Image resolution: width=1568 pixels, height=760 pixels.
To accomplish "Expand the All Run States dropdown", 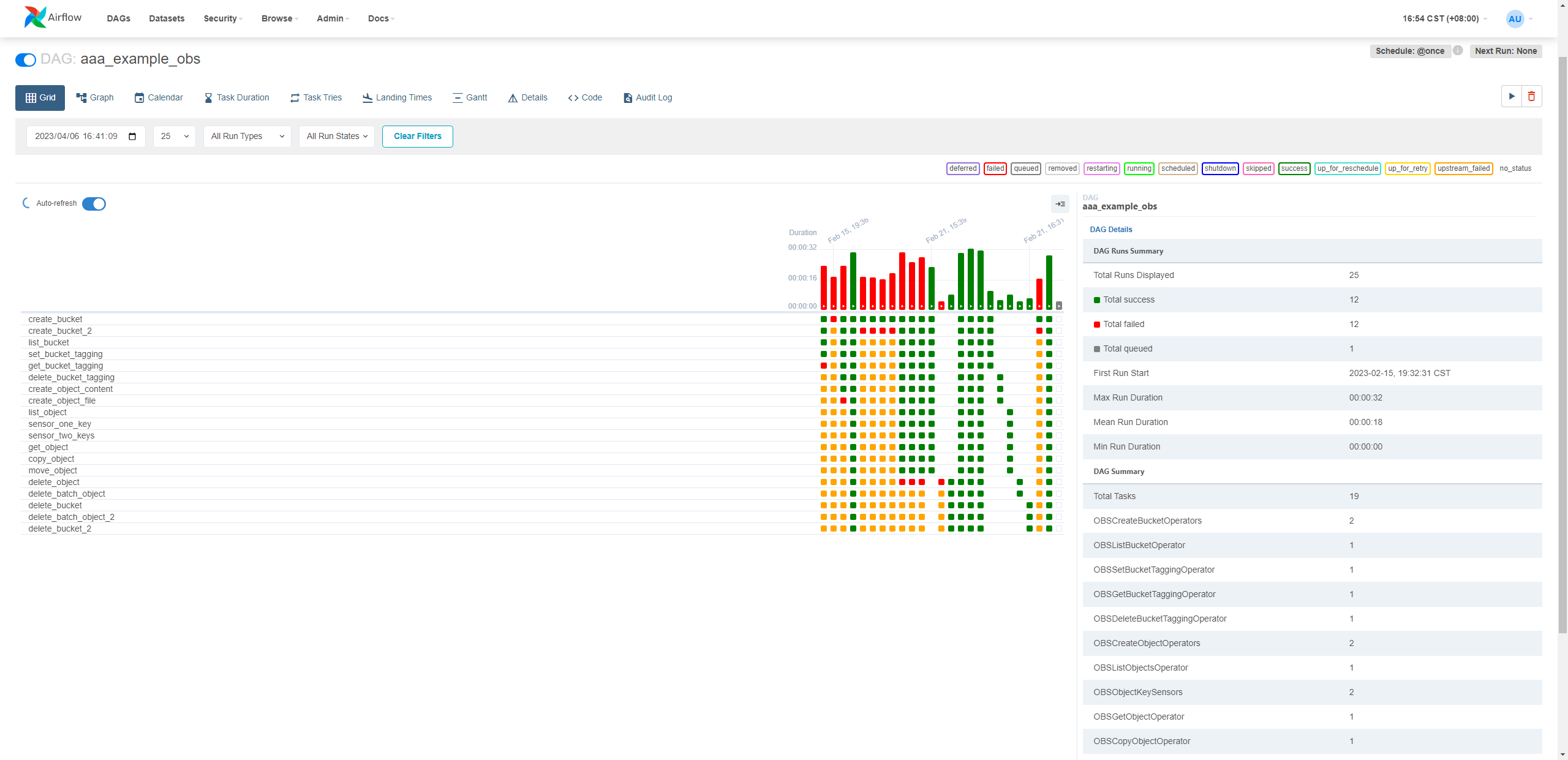I will pos(336,136).
